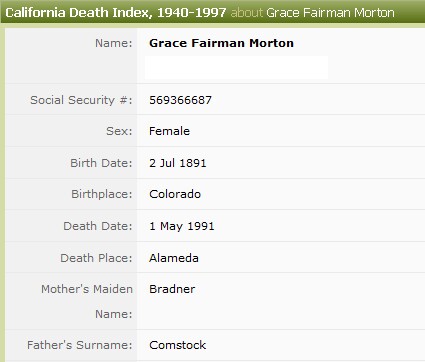Click the death place Alameda
The width and height of the screenshot is (425, 362).
174,258
